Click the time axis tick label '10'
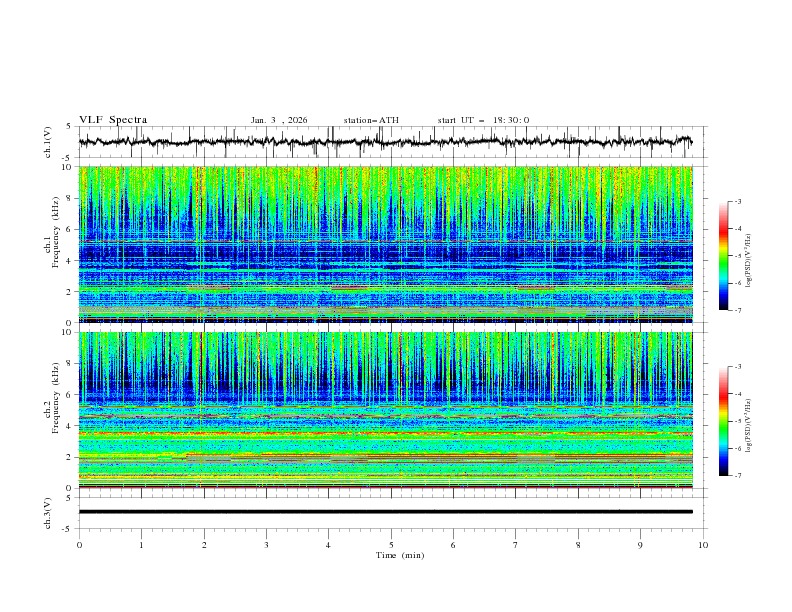792x612 pixels. pyautogui.click(x=703, y=545)
